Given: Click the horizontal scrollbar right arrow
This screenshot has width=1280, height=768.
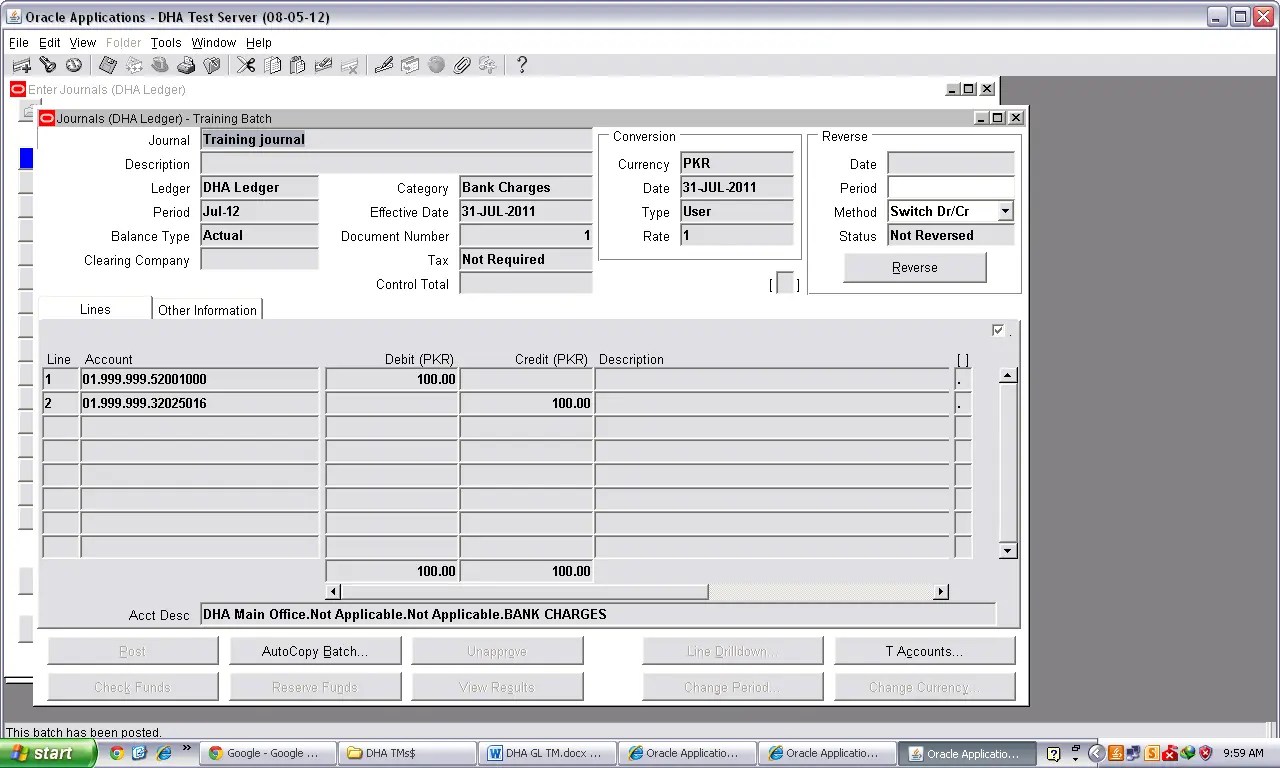Looking at the screenshot, I should point(940,592).
